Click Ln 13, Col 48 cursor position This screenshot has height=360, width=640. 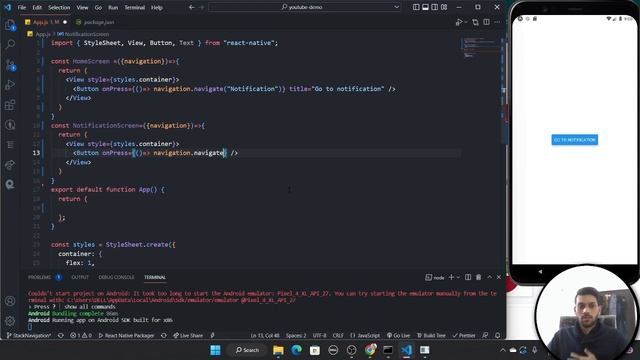click(265, 336)
